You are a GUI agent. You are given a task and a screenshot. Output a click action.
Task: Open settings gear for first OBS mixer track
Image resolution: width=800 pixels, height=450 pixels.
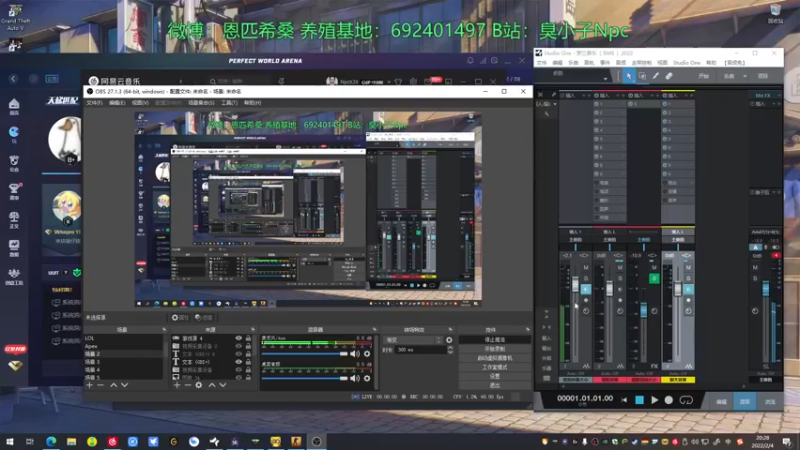click(367, 354)
